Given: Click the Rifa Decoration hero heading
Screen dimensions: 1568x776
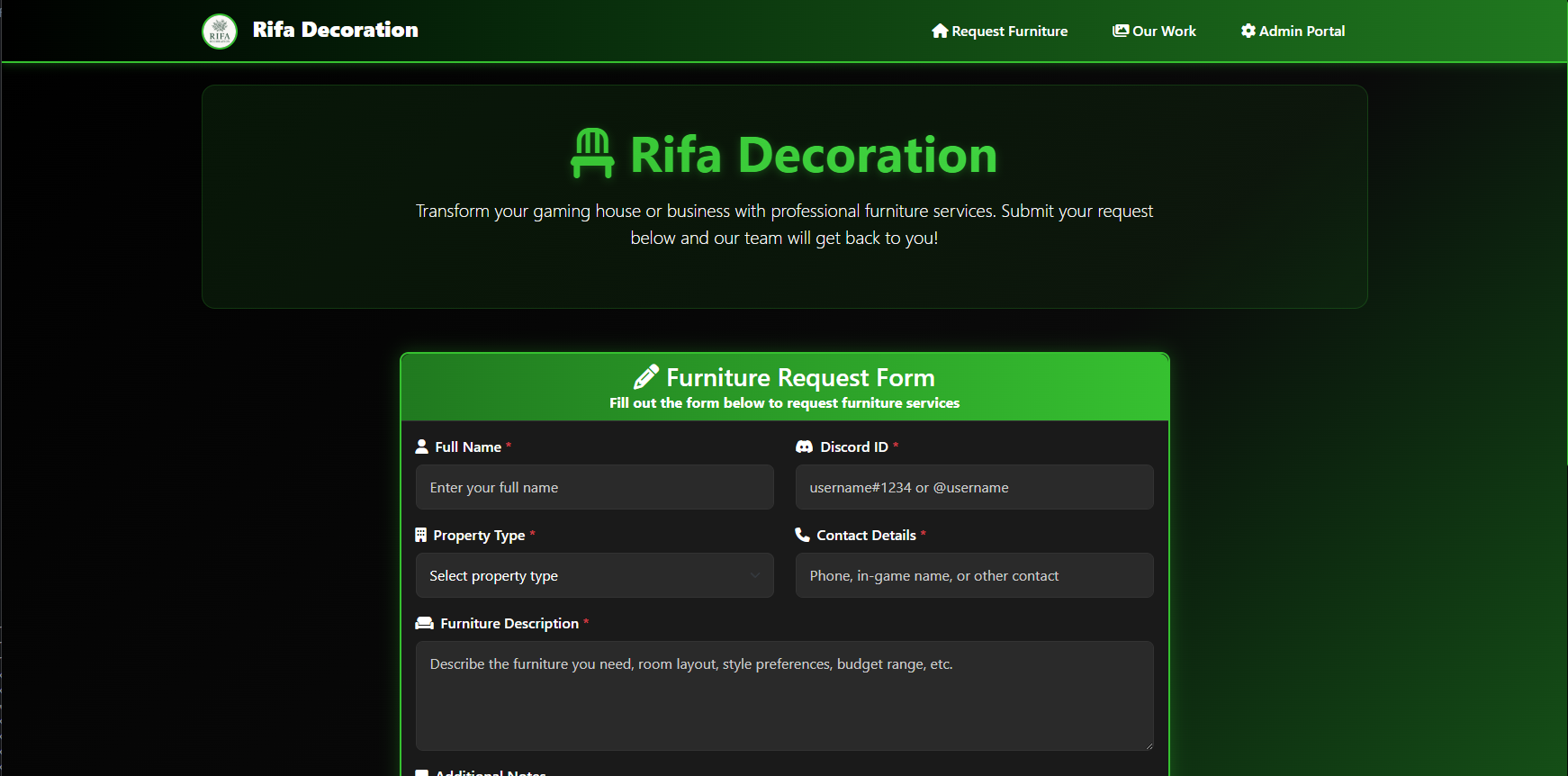Looking at the screenshot, I should coord(814,155).
